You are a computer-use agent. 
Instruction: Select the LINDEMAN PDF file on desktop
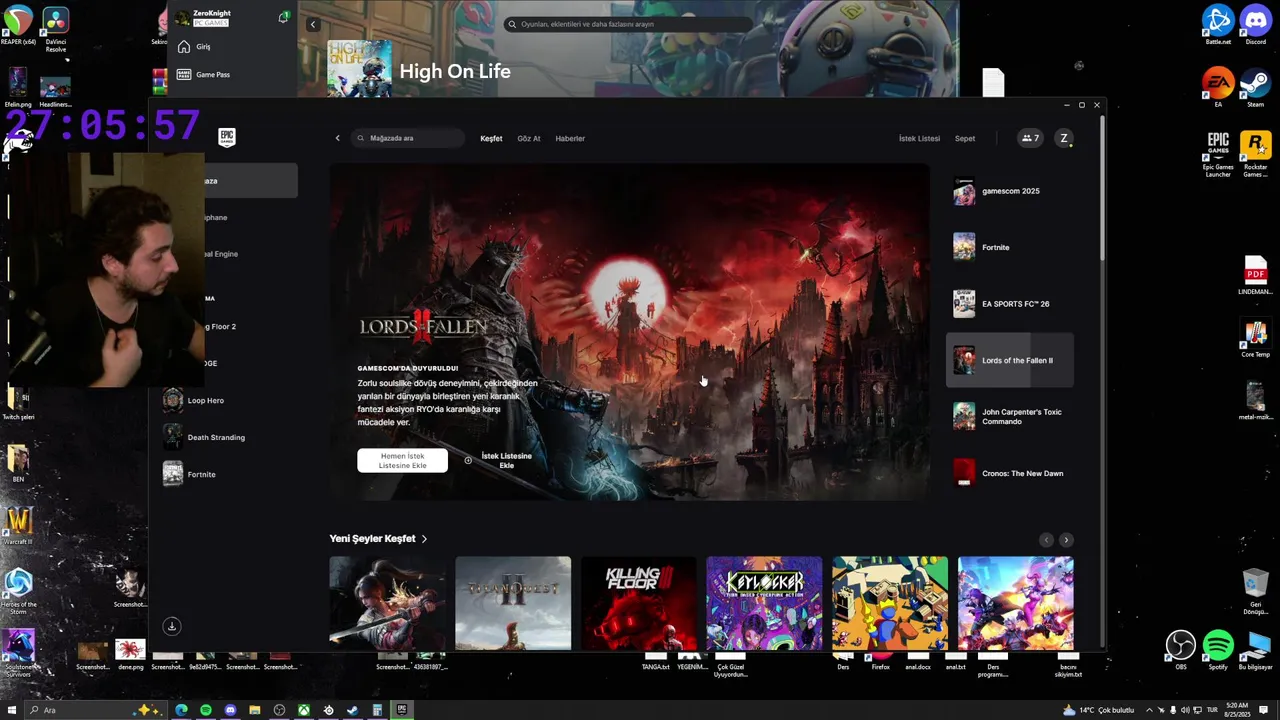[1255, 276]
